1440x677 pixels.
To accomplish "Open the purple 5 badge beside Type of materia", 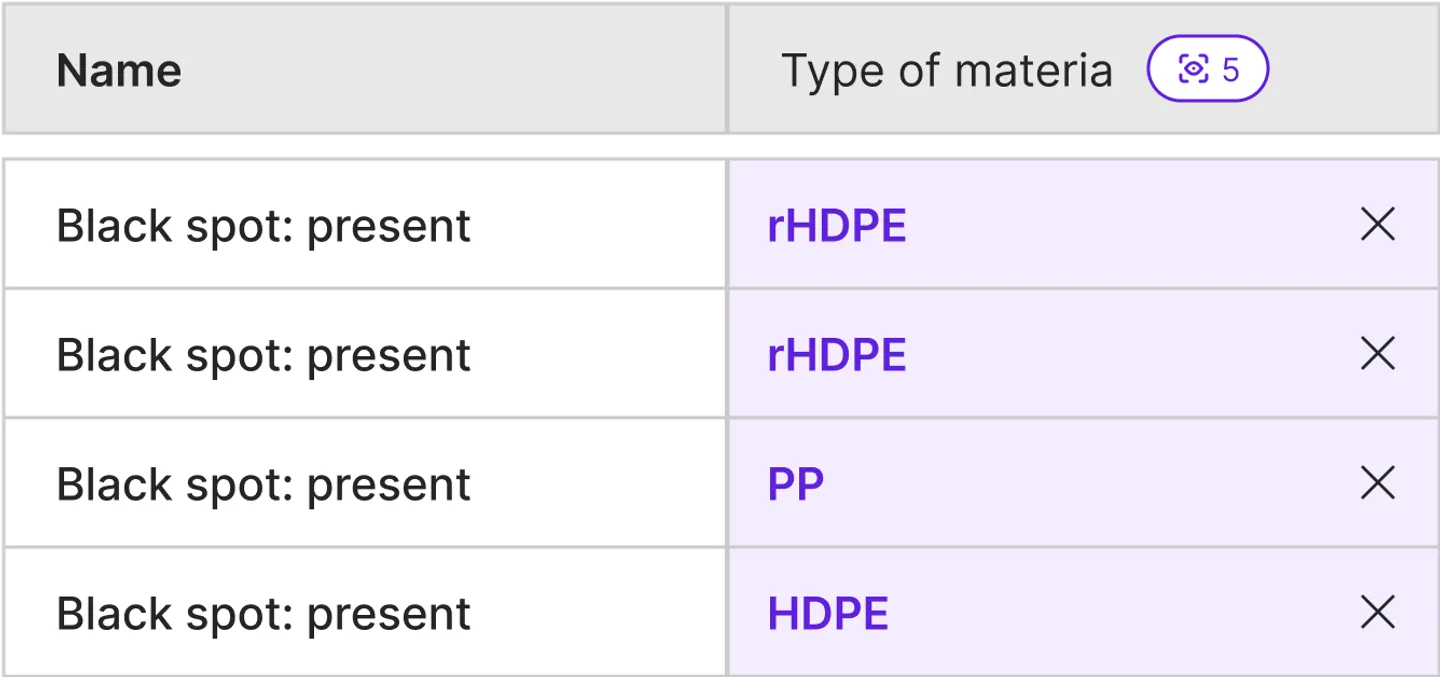I will [x=1208, y=70].
